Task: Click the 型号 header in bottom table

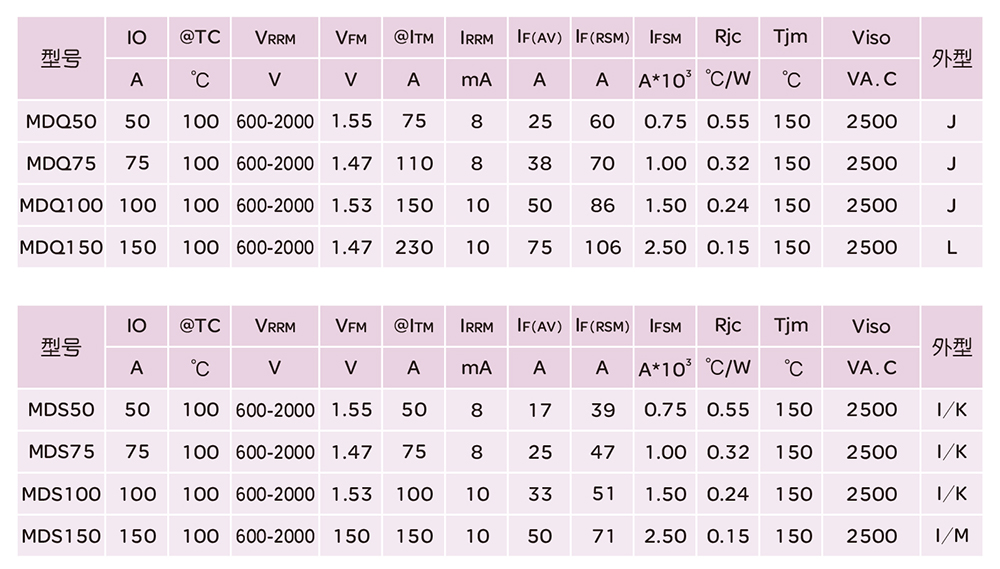Action: 61,347
